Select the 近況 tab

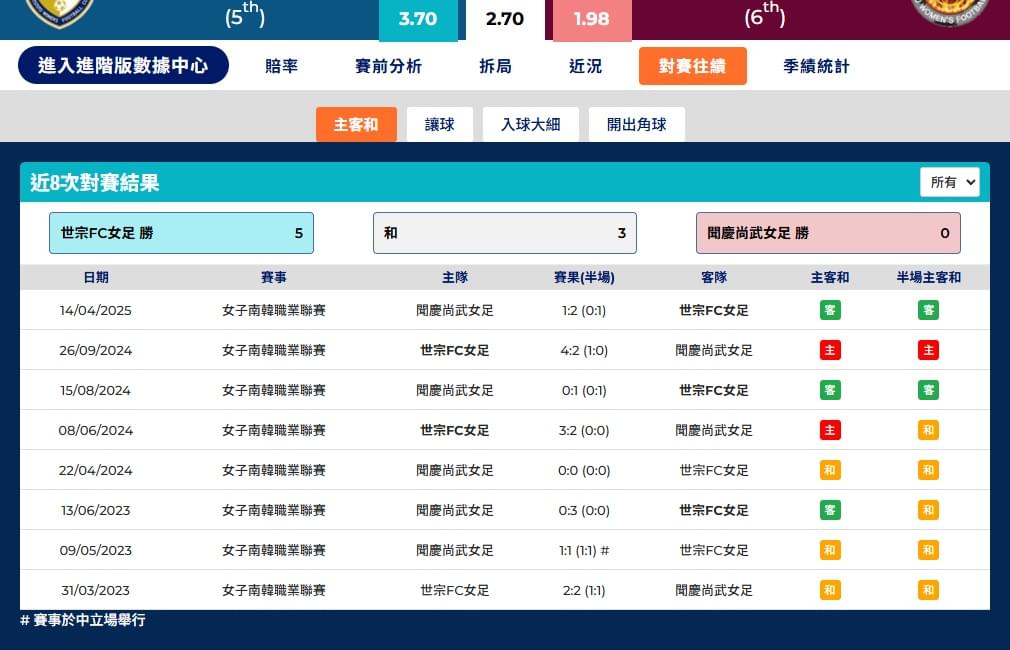(x=586, y=66)
